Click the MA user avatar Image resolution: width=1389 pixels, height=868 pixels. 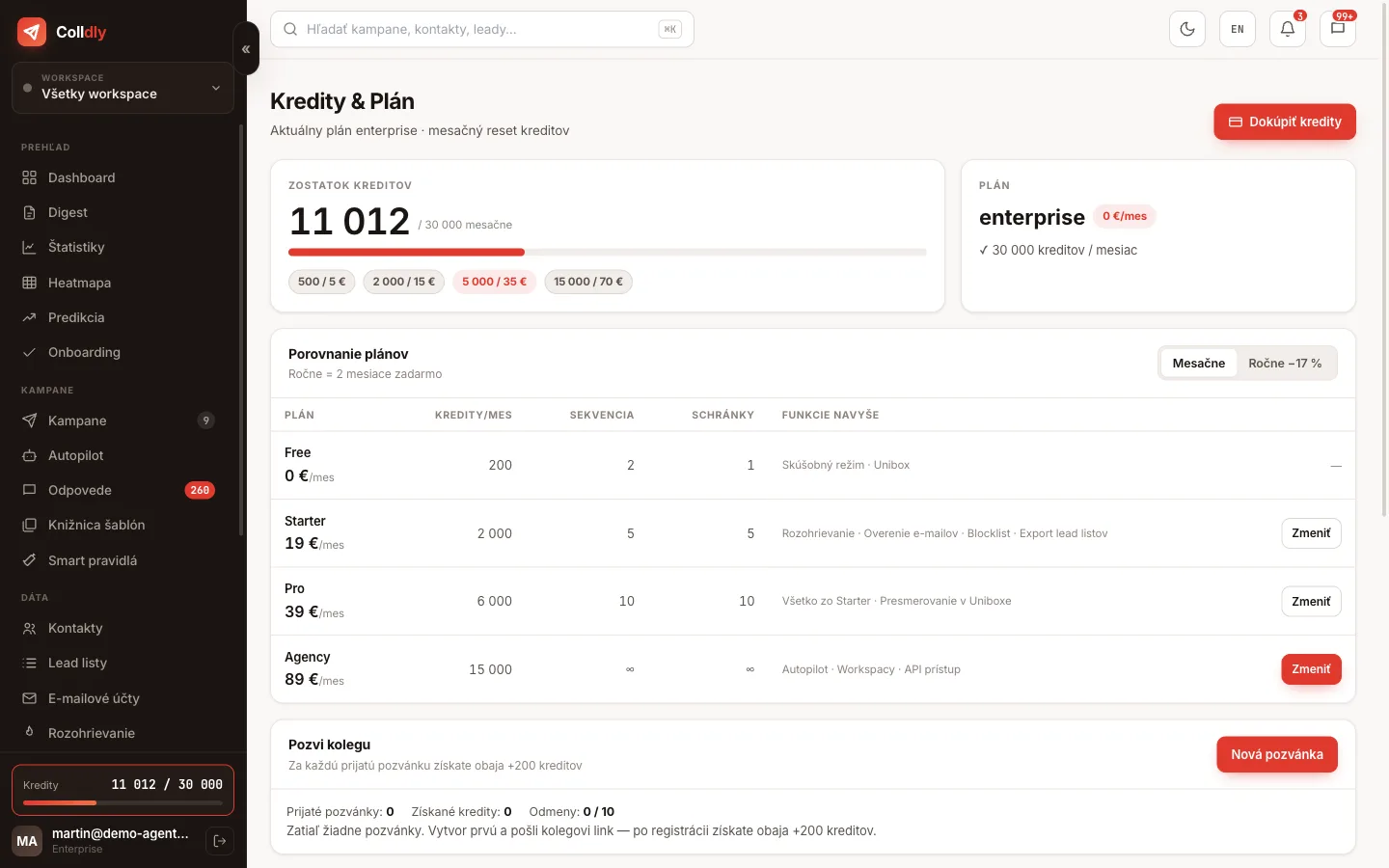(x=27, y=841)
